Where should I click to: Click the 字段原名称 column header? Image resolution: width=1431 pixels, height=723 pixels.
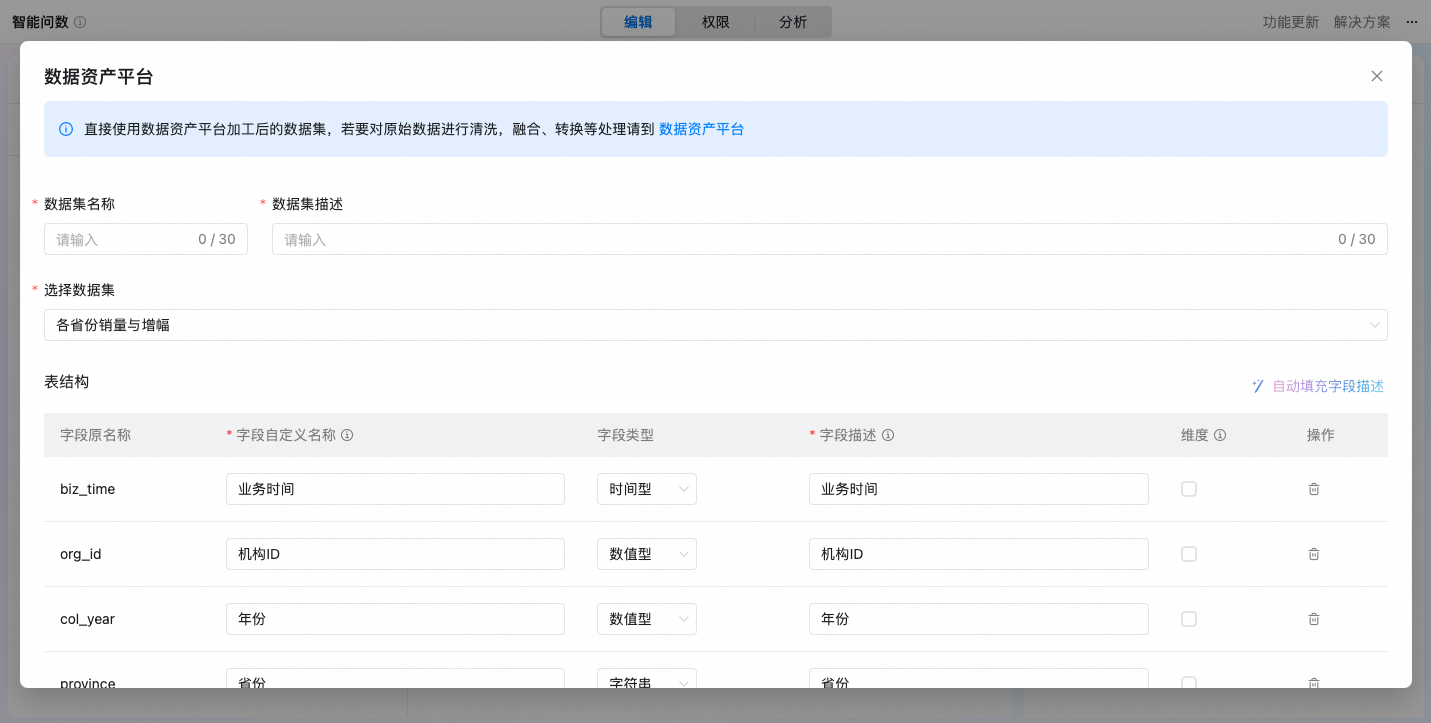(x=96, y=435)
